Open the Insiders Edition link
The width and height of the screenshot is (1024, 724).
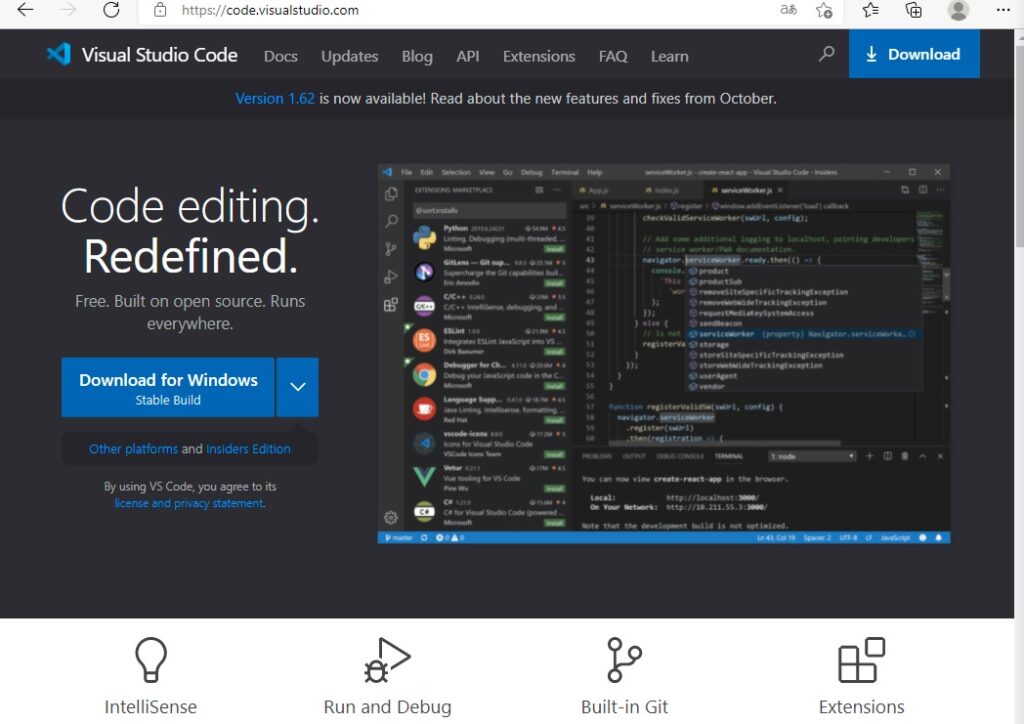point(248,449)
